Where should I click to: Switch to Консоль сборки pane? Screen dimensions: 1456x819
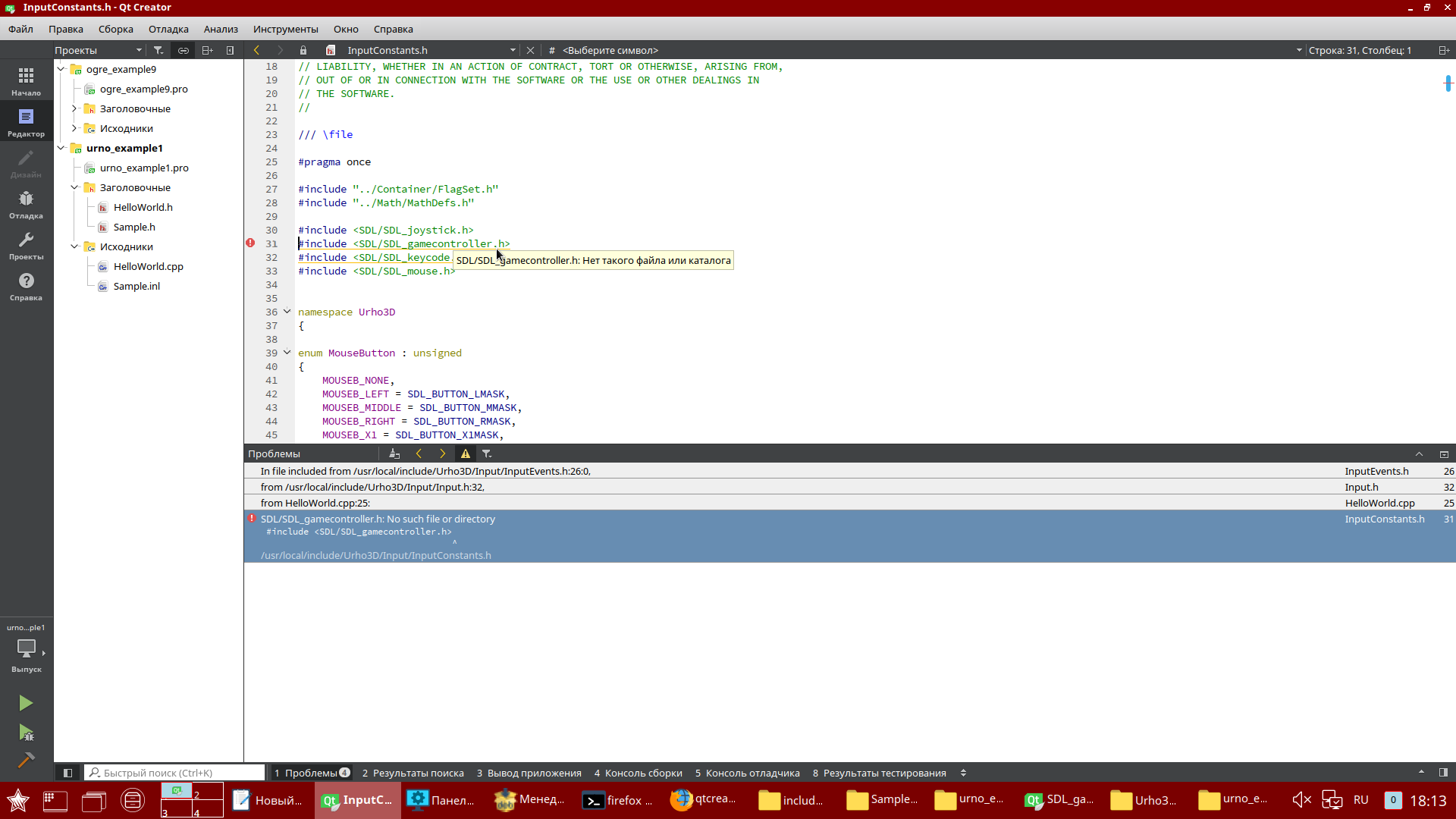[x=639, y=773]
